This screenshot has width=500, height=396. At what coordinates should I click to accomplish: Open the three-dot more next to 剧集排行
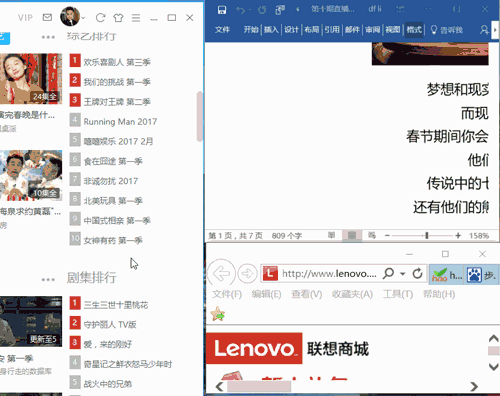[x=48, y=279]
